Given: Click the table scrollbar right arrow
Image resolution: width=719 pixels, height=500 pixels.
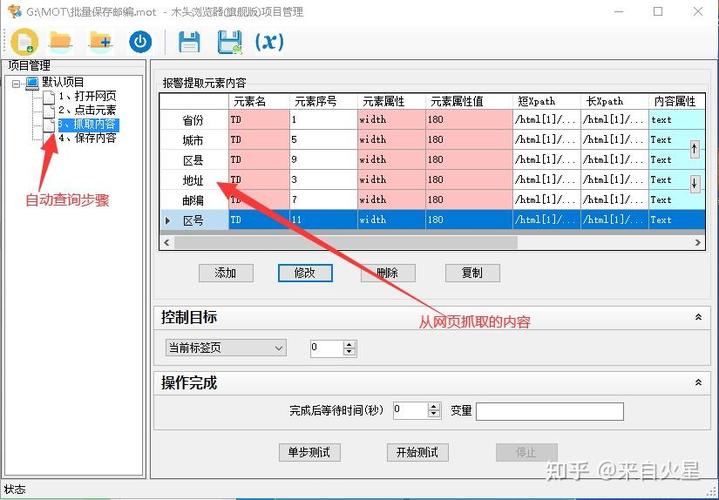Looking at the screenshot, I should 698,243.
